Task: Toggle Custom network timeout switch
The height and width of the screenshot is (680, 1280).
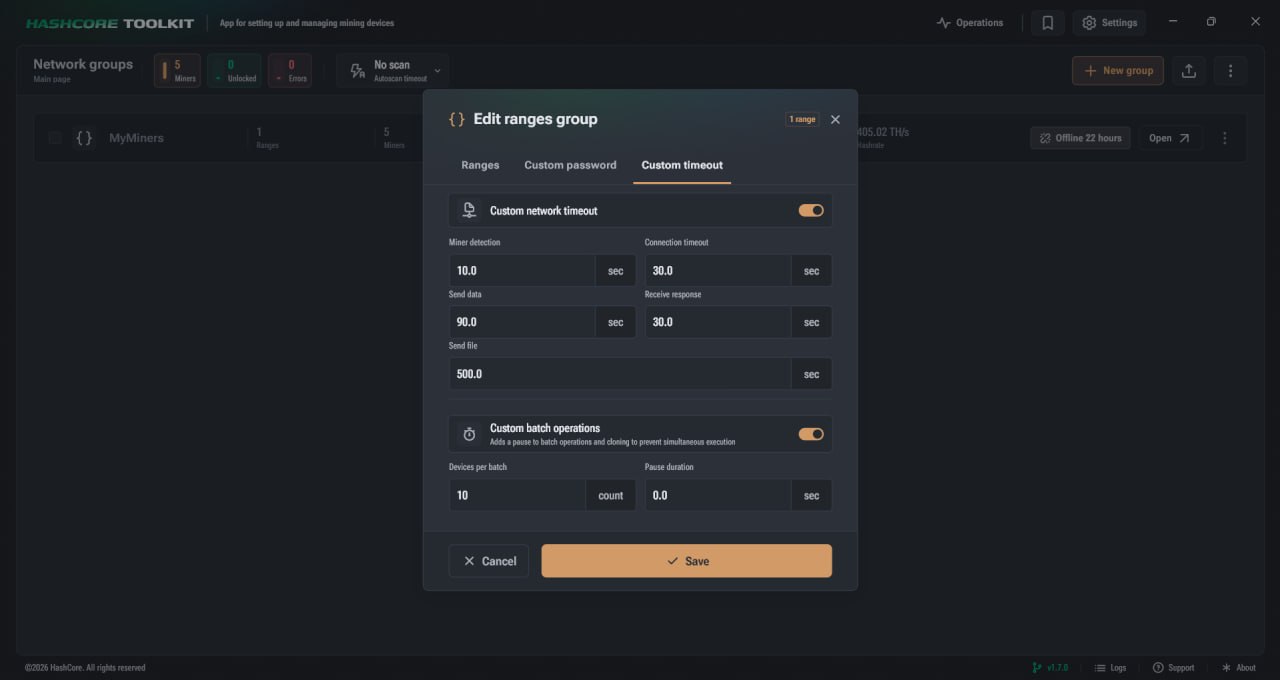Action: (x=811, y=211)
